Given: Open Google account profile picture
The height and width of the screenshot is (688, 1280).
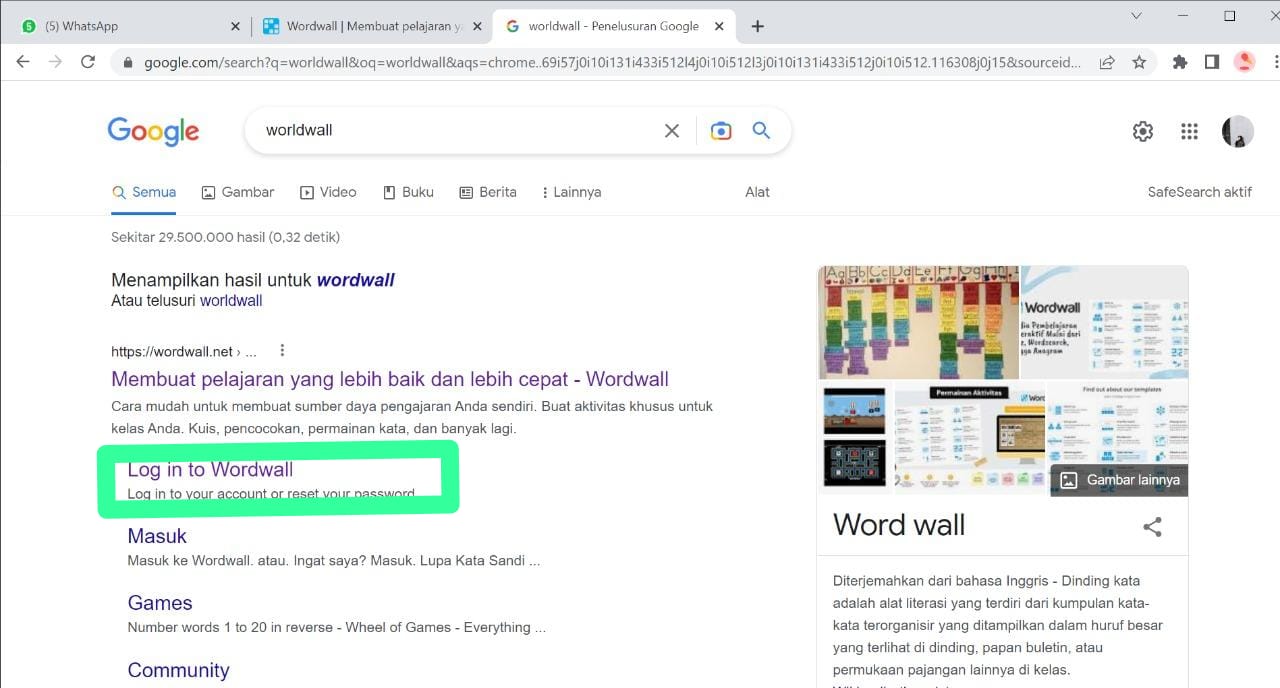Looking at the screenshot, I should click(1238, 131).
